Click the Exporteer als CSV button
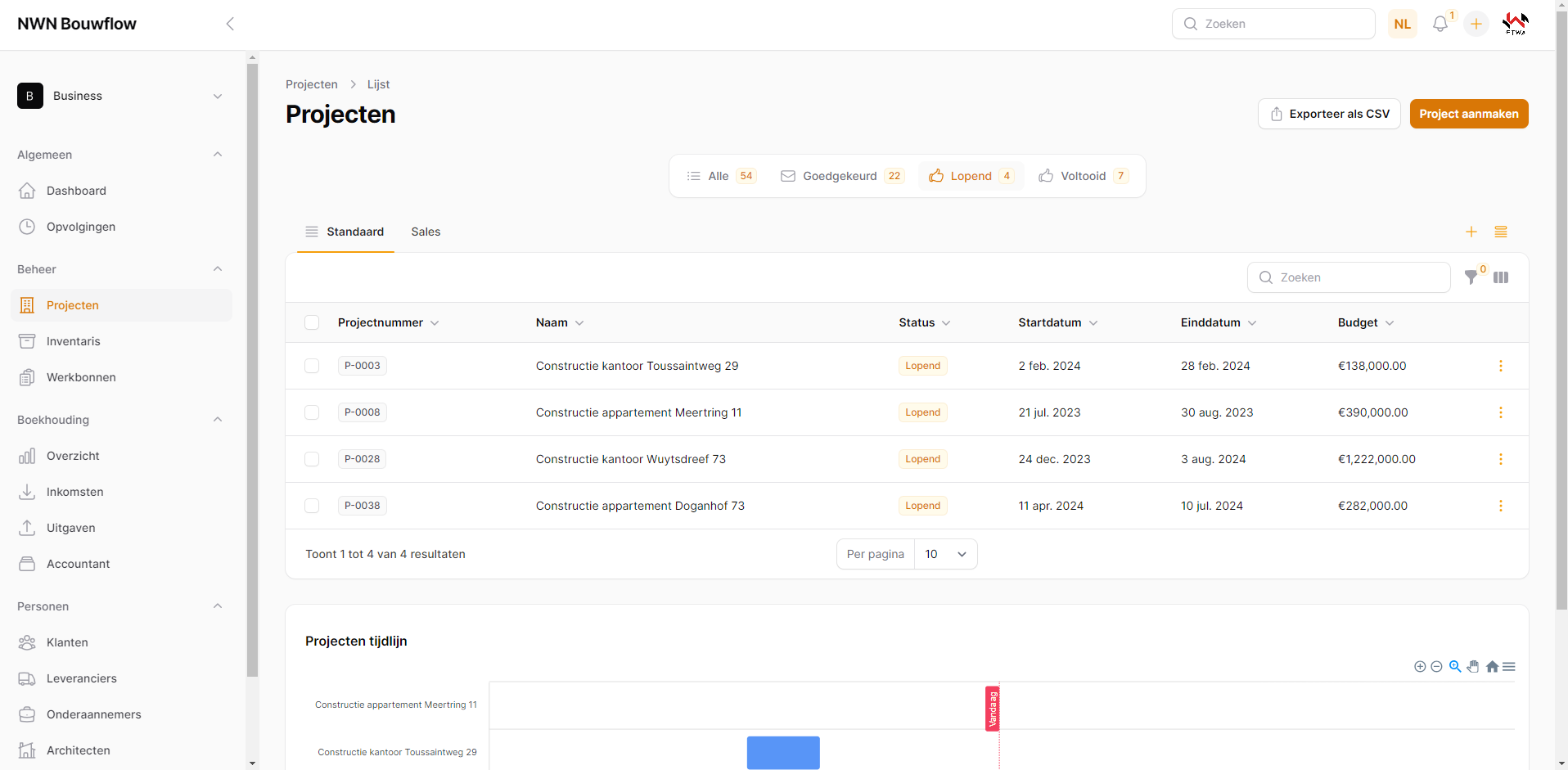This screenshot has height=770, width=1568. [x=1329, y=114]
